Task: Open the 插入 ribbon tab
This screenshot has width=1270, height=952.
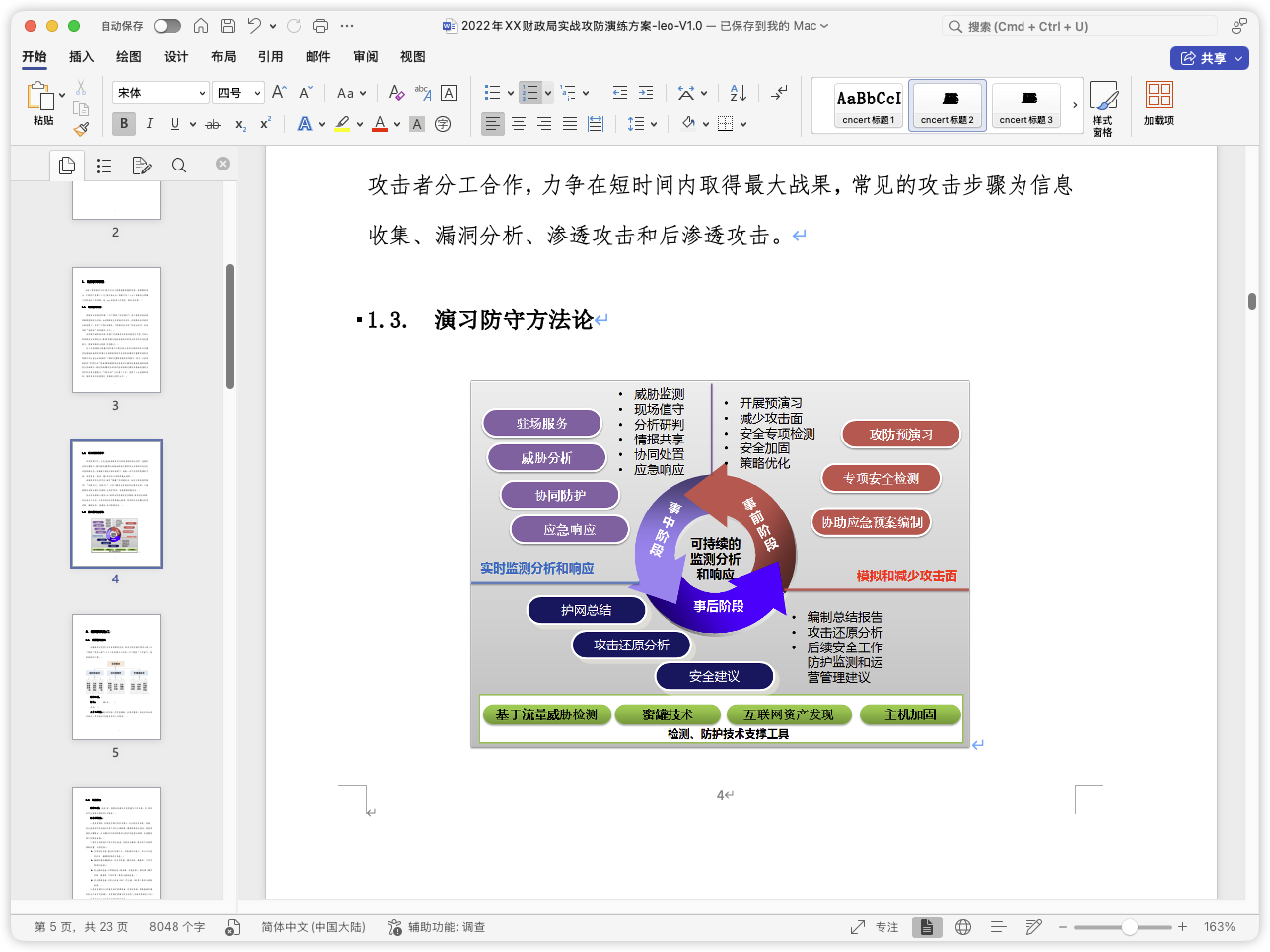Action: click(81, 57)
